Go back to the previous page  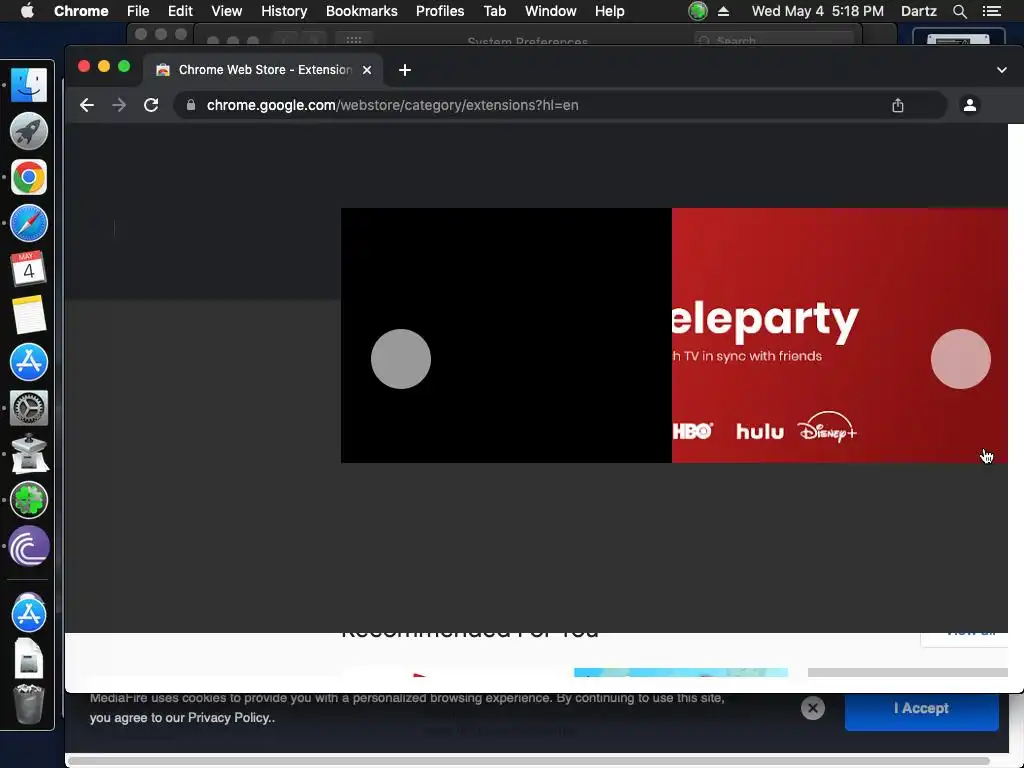click(x=87, y=105)
